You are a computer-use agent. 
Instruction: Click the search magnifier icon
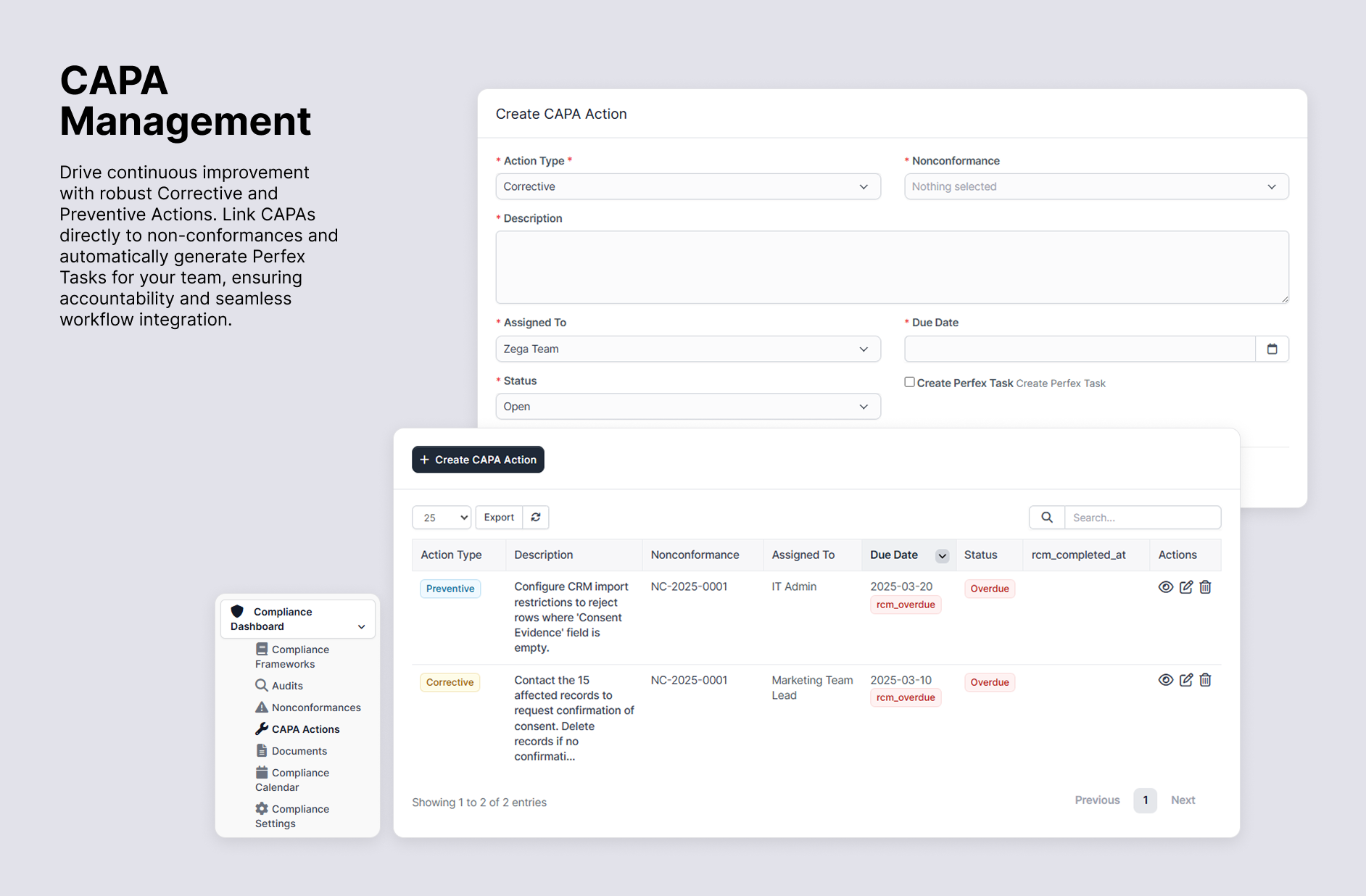1047,518
